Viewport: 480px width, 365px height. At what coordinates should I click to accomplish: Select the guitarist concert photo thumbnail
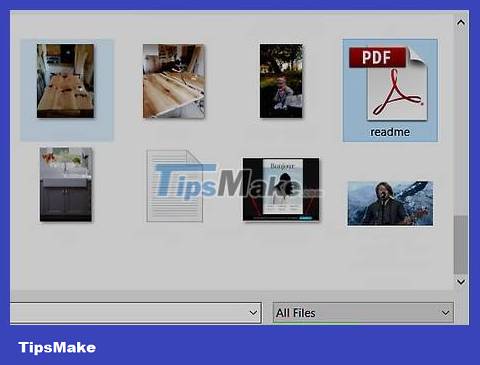pos(390,204)
